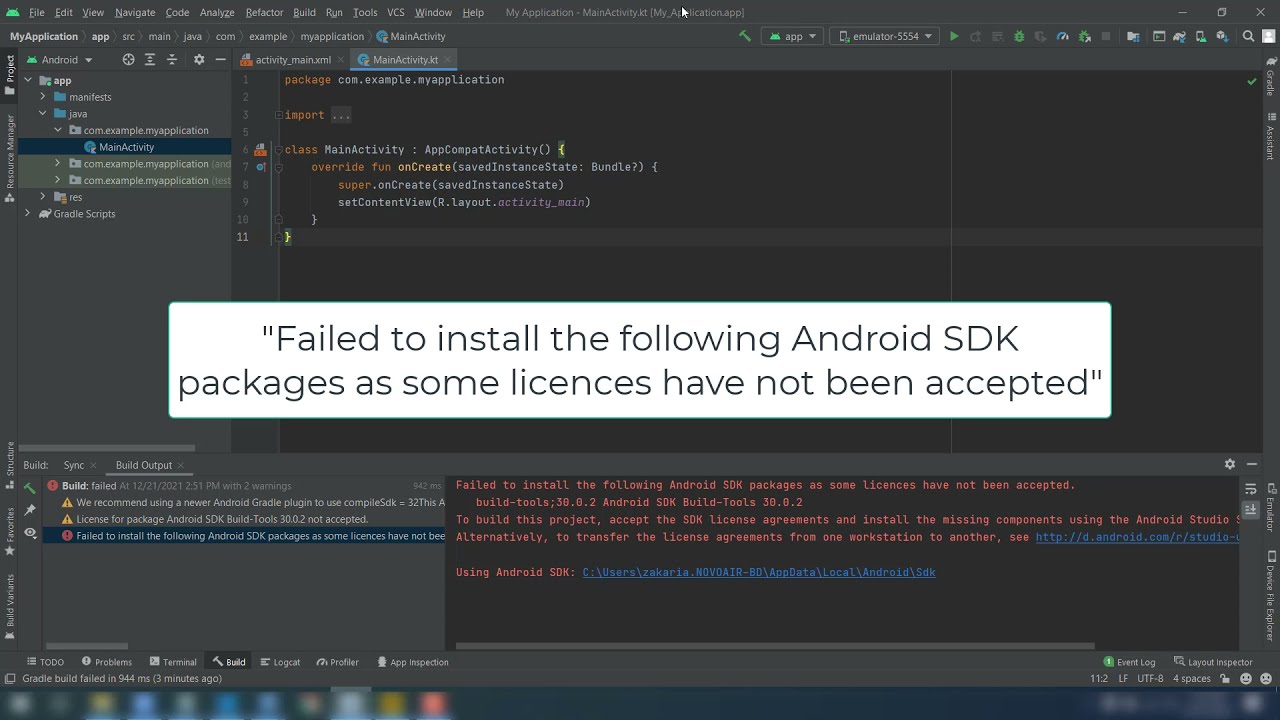This screenshot has height=720, width=1280.
Task: Toggle Pin Tab in Build panel
Action: click(30, 510)
